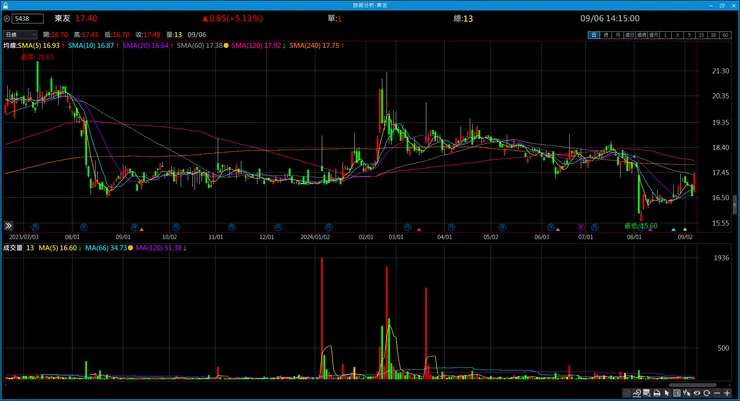Image resolution: width=740 pixels, height=401 pixels.
Task: Click the refresh circle icon in bottom toolbar
Action: pos(706,393)
